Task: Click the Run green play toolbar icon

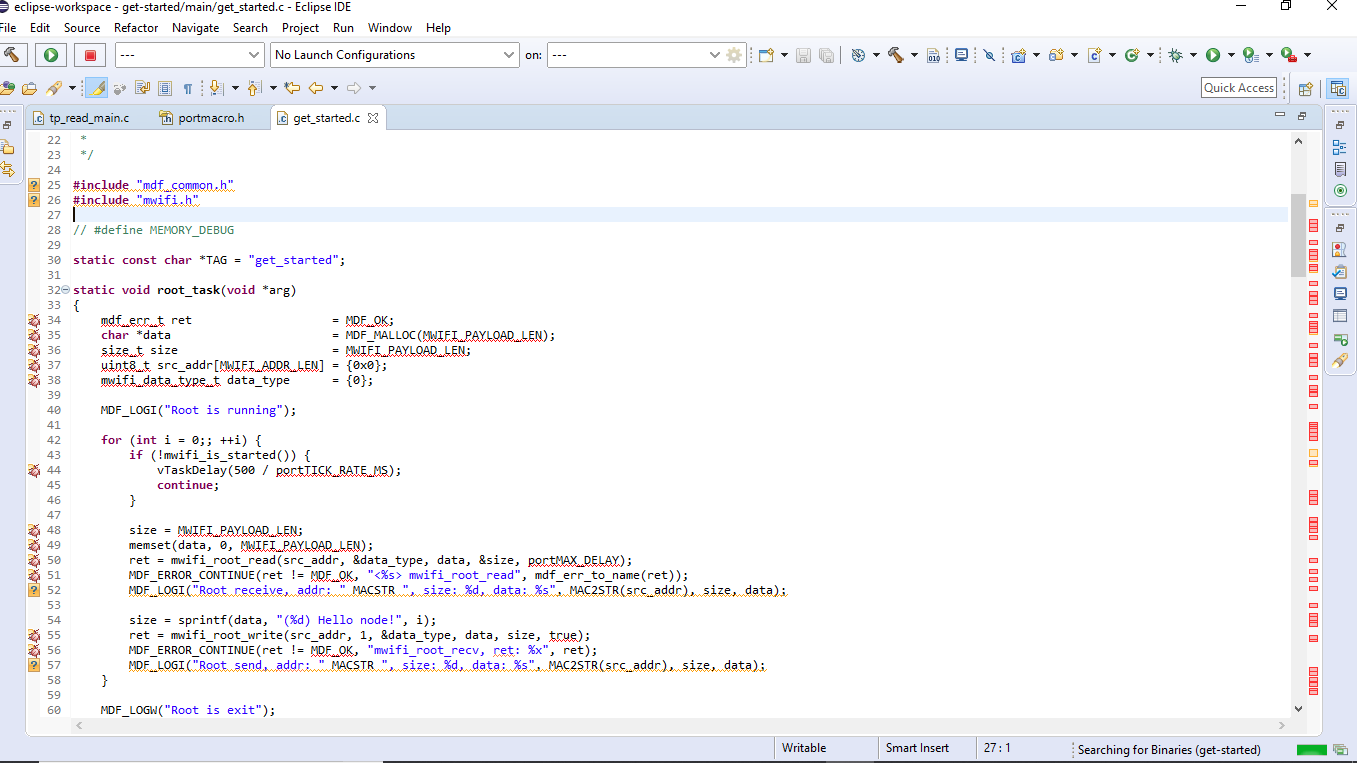Action: click(1213, 55)
